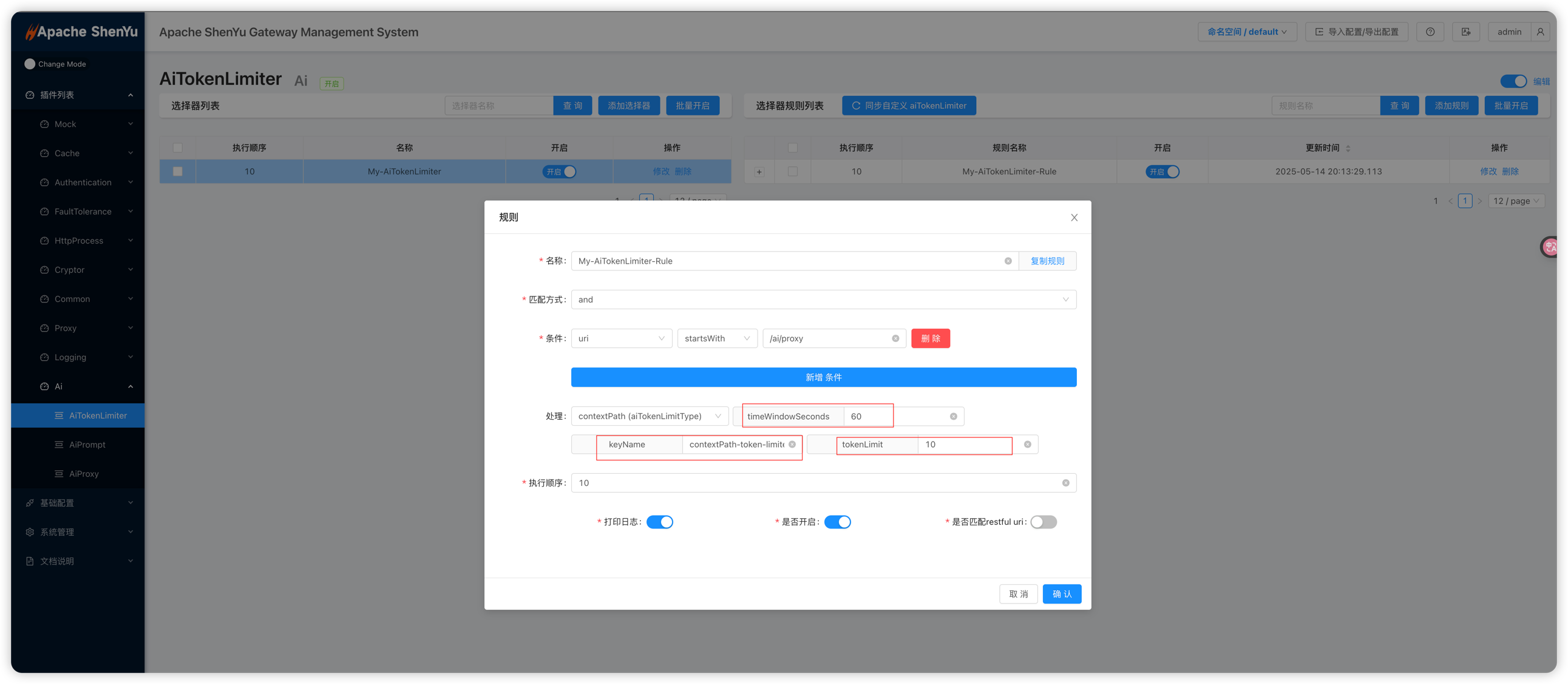1568x684 pixels.
Task: Click the blue add condition button
Action: pos(823,378)
